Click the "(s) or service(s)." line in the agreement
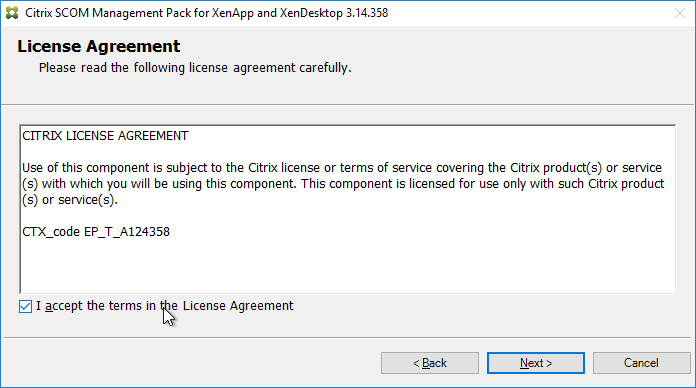 tap(70, 200)
